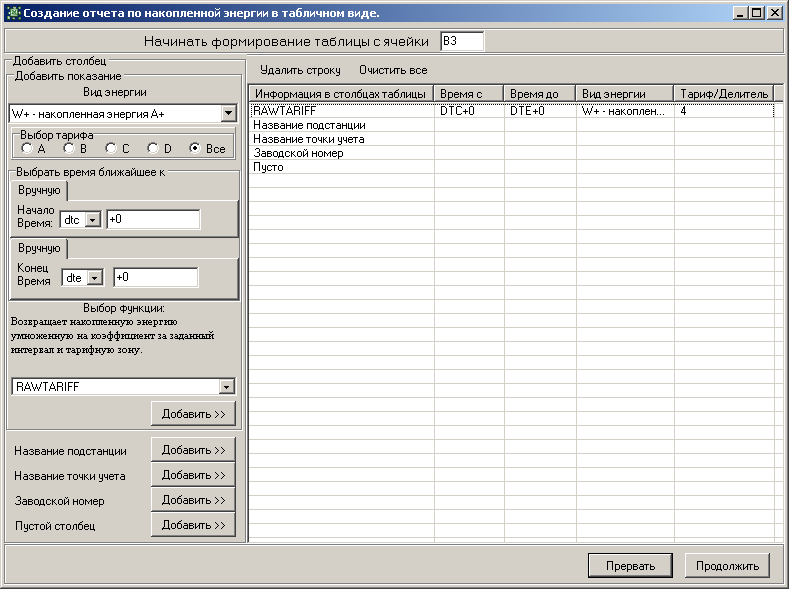Add 'Заводской номер' column with Добавить
The height and width of the screenshot is (589, 789).
click(193, 500)
